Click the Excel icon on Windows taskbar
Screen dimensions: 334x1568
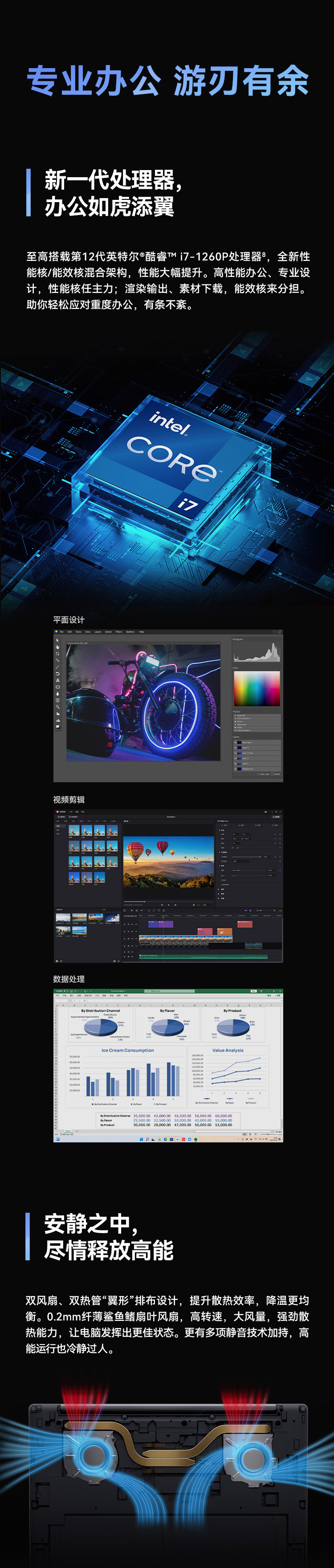click(196, 1139)
